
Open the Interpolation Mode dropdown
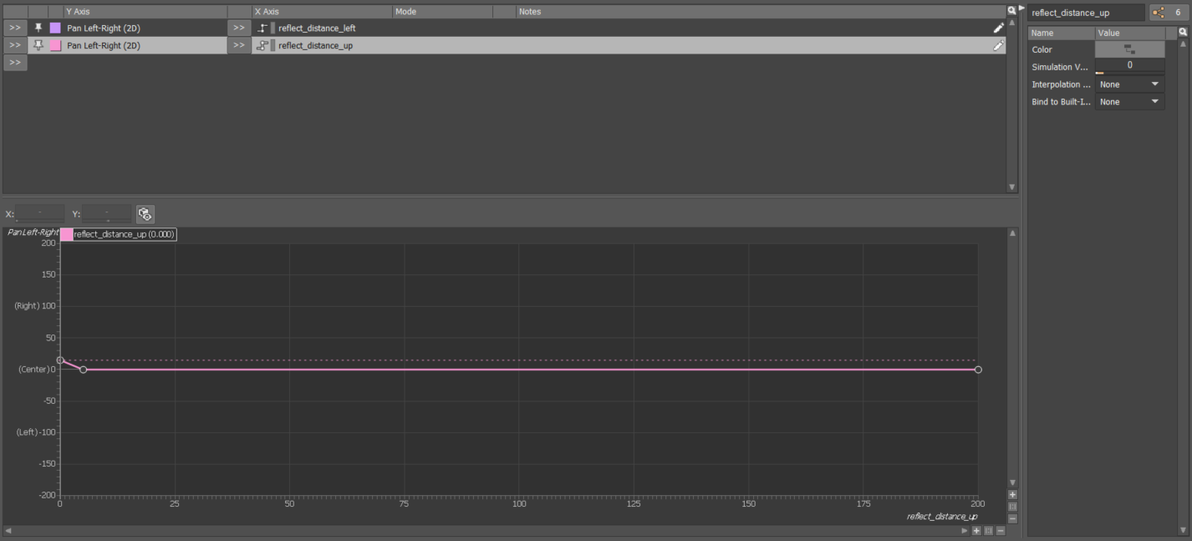1129,84
